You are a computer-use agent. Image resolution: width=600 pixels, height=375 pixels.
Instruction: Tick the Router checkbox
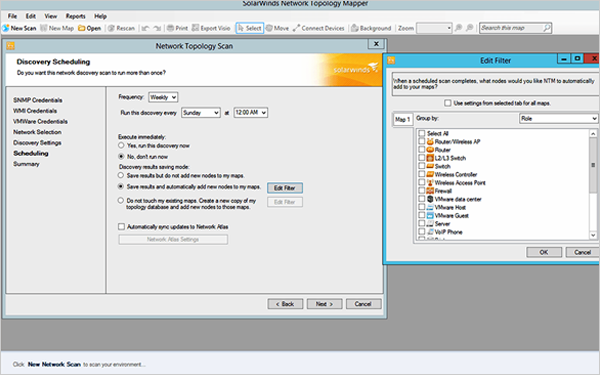coord(422,150)
